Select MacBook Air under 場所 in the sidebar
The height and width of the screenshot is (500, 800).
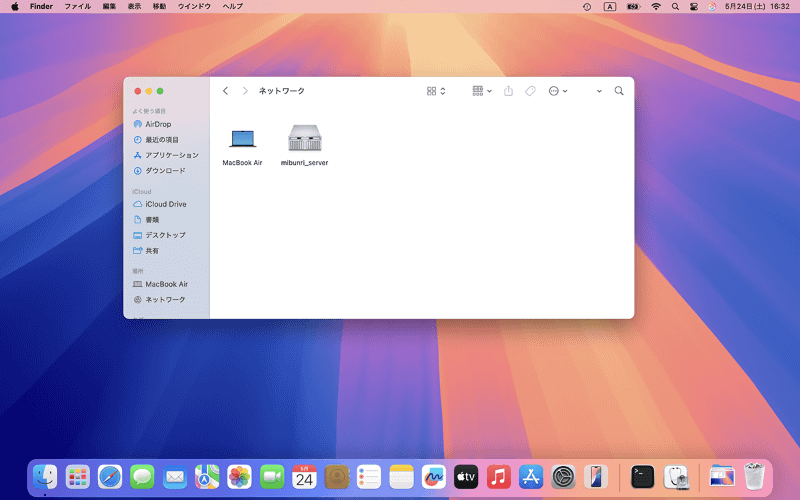tap(160, 284)
